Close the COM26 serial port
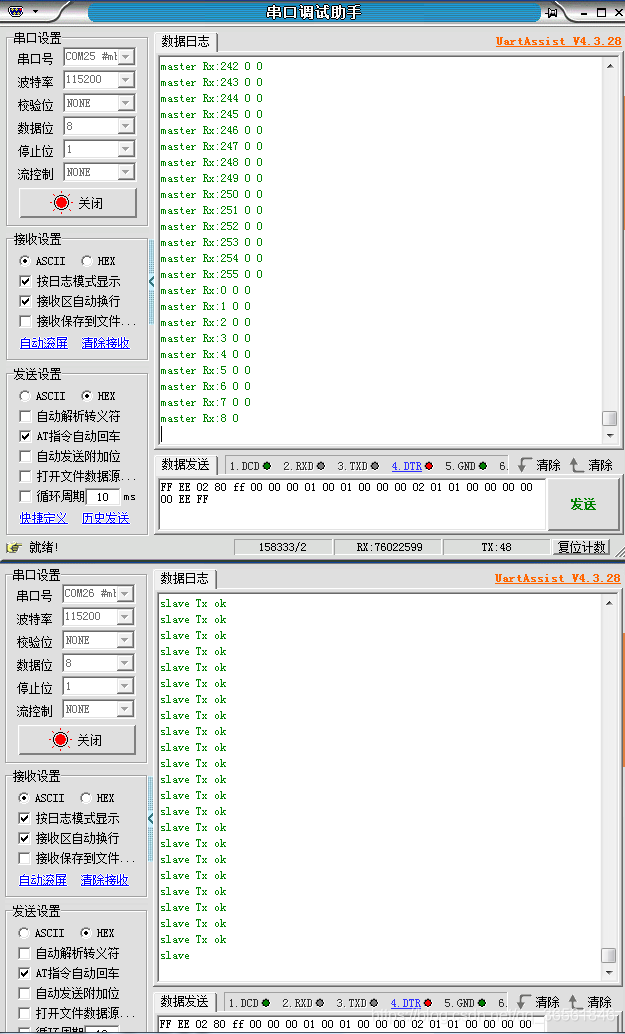This screenshot has width=625, height=1034. pyautogui.click(x=77, y=740)
